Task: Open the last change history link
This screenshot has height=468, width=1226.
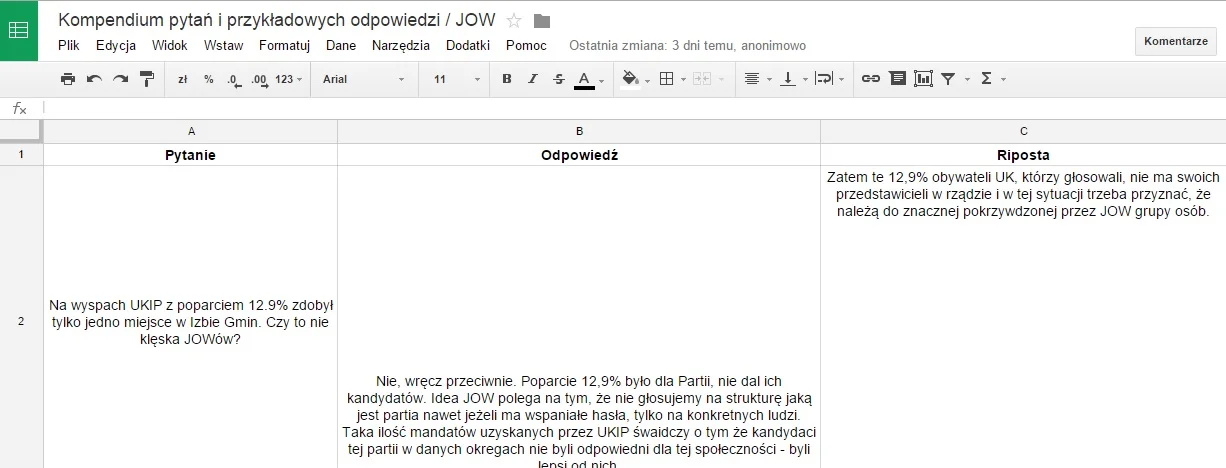Action: click(x=687, y=46)
